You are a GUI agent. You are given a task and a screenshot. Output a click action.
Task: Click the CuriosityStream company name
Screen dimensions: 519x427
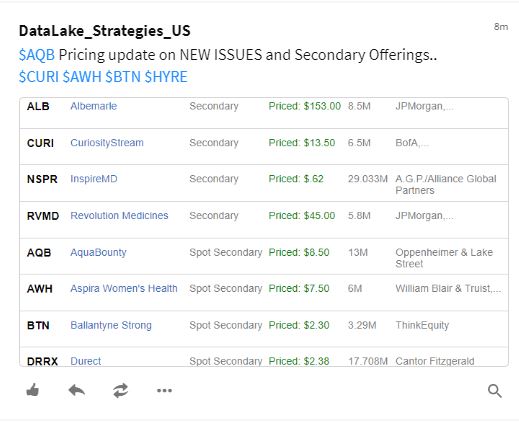[107, 143]
